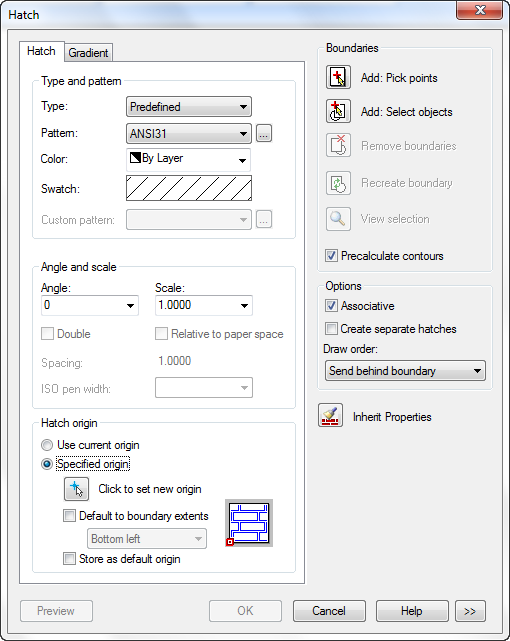Viewport: 510px width, 641px height.
Task: Select the Specified origin radio button
Action: pyautogui.click(x=47, y=464)
